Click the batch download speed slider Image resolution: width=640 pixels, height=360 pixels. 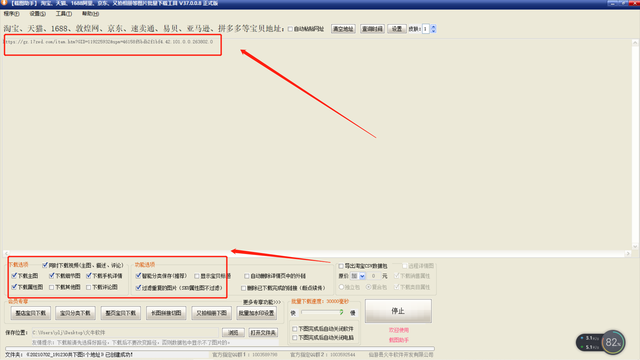[322, 313]
